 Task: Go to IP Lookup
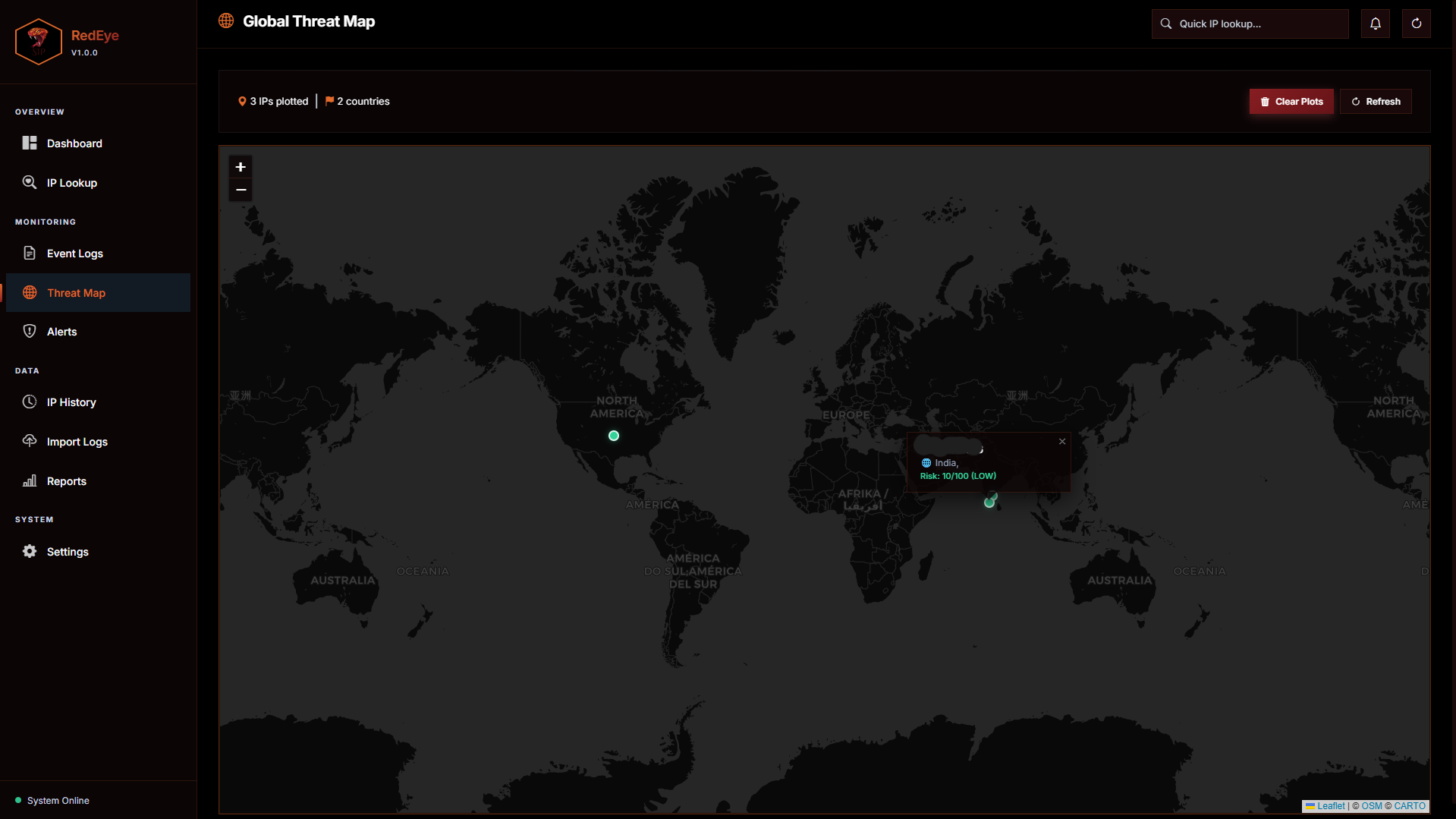(98, 183)
